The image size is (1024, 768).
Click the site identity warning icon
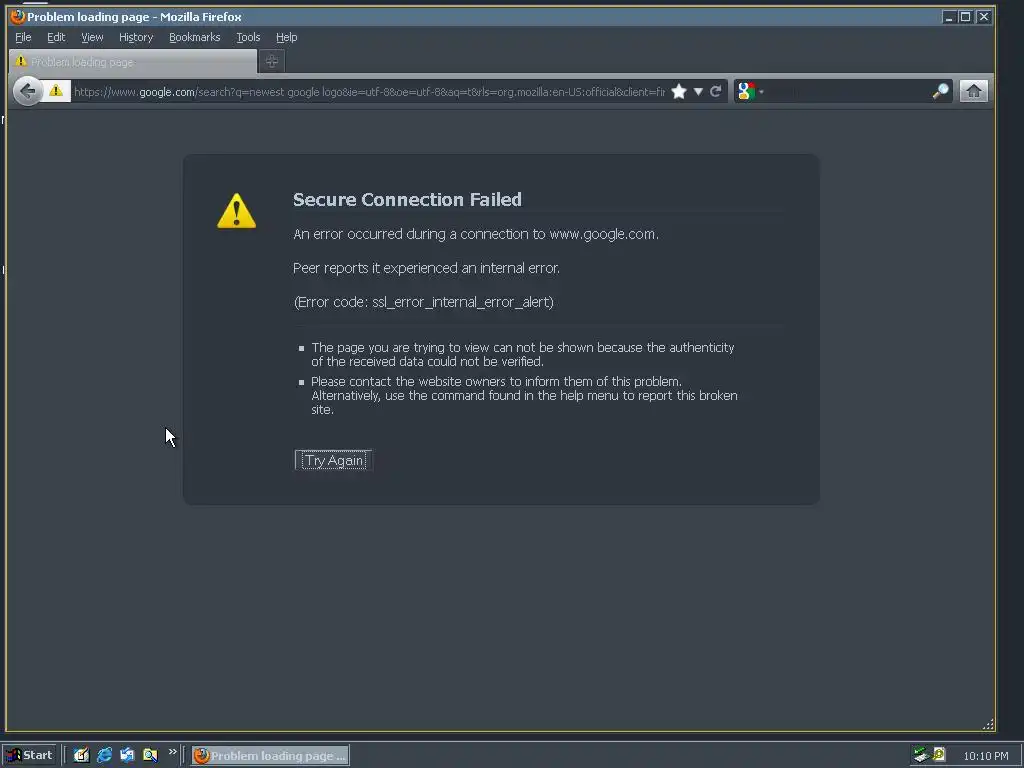(56, 91)
